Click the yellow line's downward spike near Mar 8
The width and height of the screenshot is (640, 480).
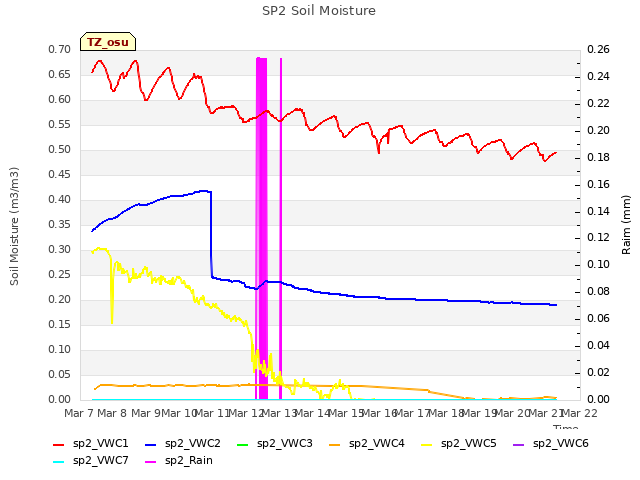(x=112, y=290)
